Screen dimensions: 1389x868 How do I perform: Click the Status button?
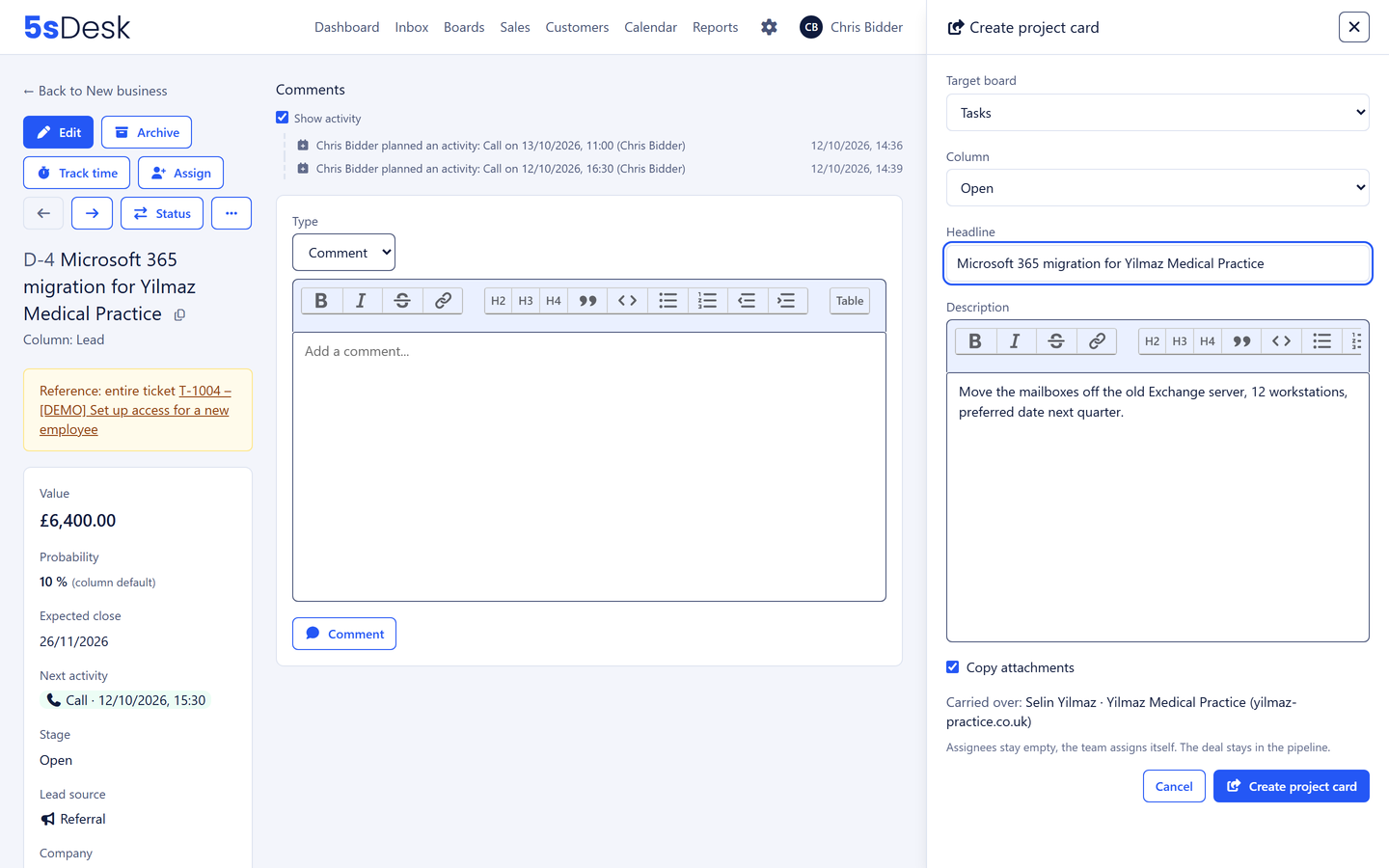point(162,213)
